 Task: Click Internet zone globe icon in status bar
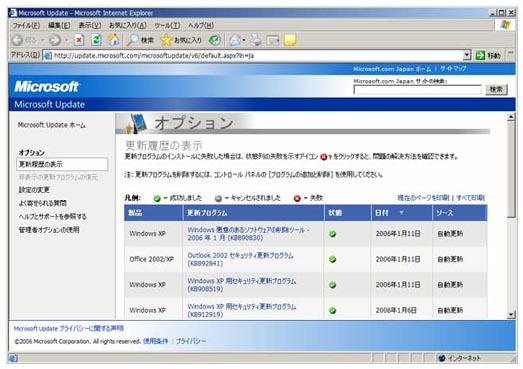click(442, 358)
